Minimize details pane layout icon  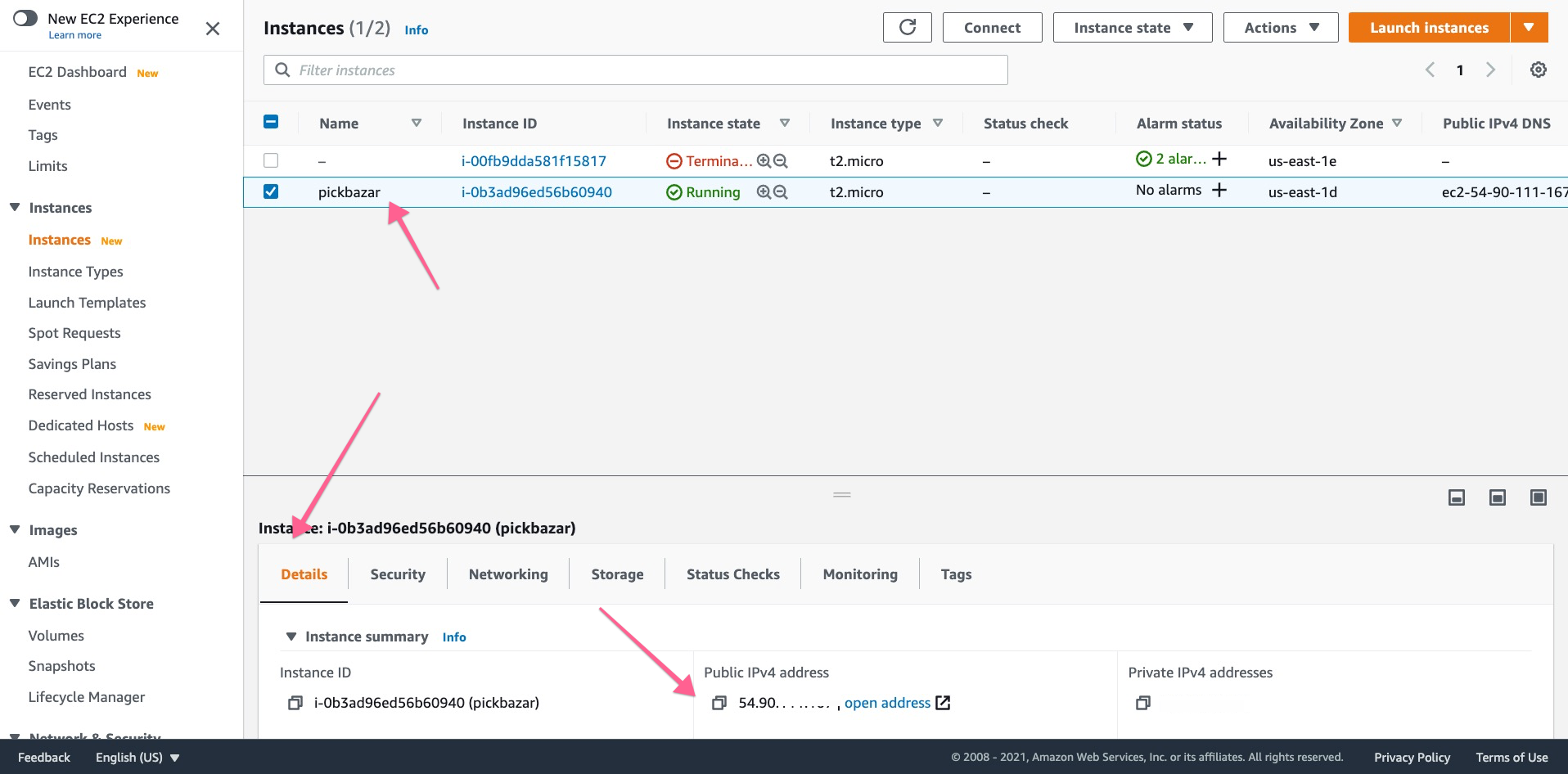point(1457,497)
